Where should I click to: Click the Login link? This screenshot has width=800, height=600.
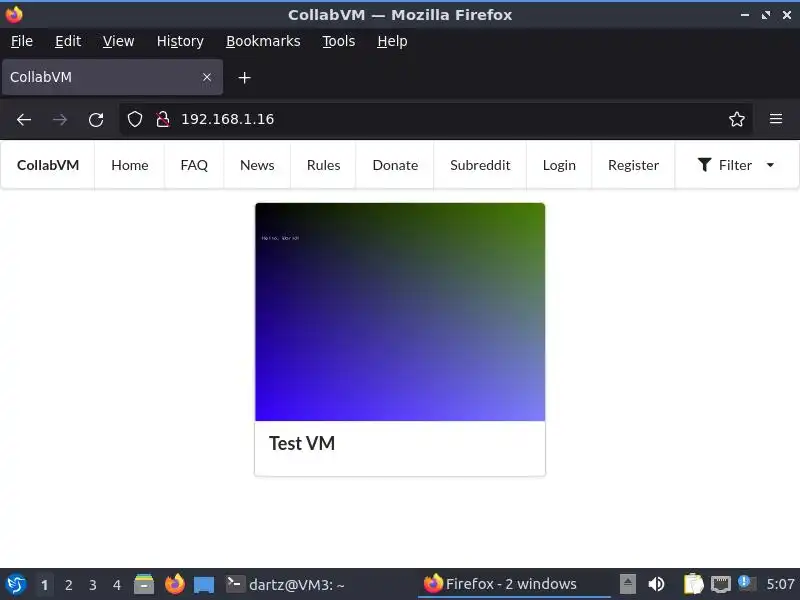tap(559, 165)
